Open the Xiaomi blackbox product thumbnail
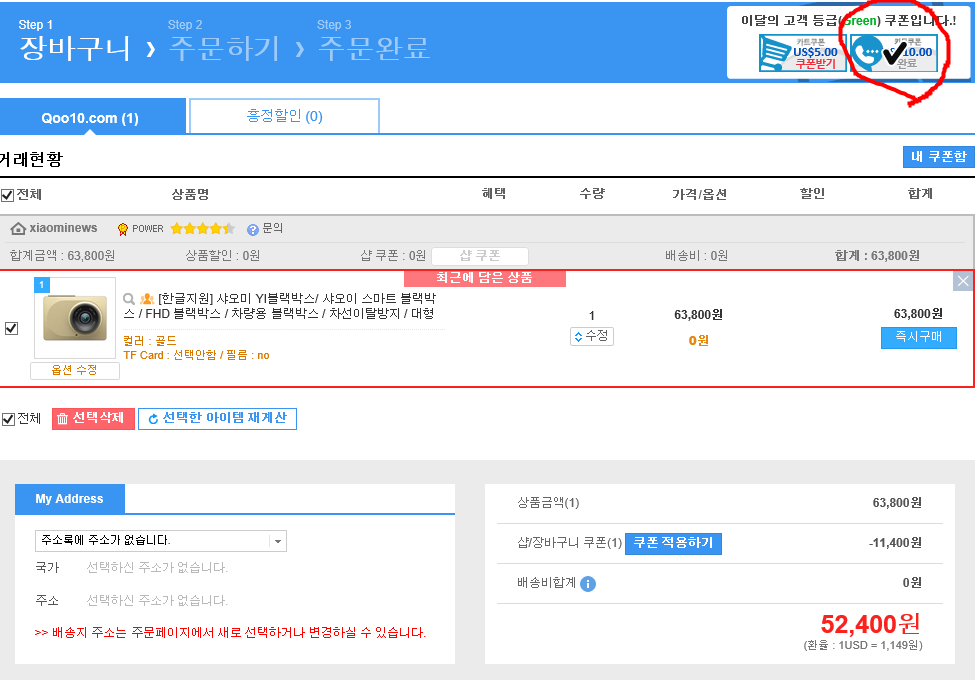Viewport: 979px width, 680px height. pos(75,319)
